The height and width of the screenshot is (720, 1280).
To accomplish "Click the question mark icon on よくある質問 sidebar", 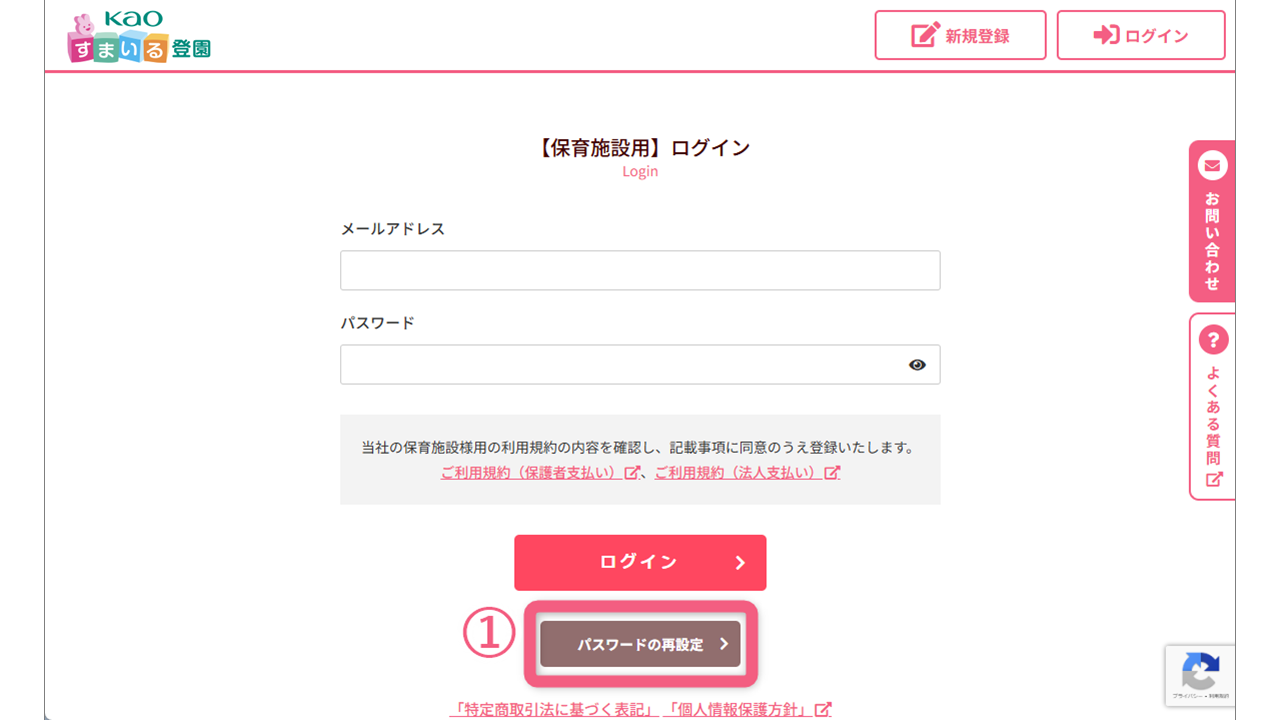I will point(1211,338).
